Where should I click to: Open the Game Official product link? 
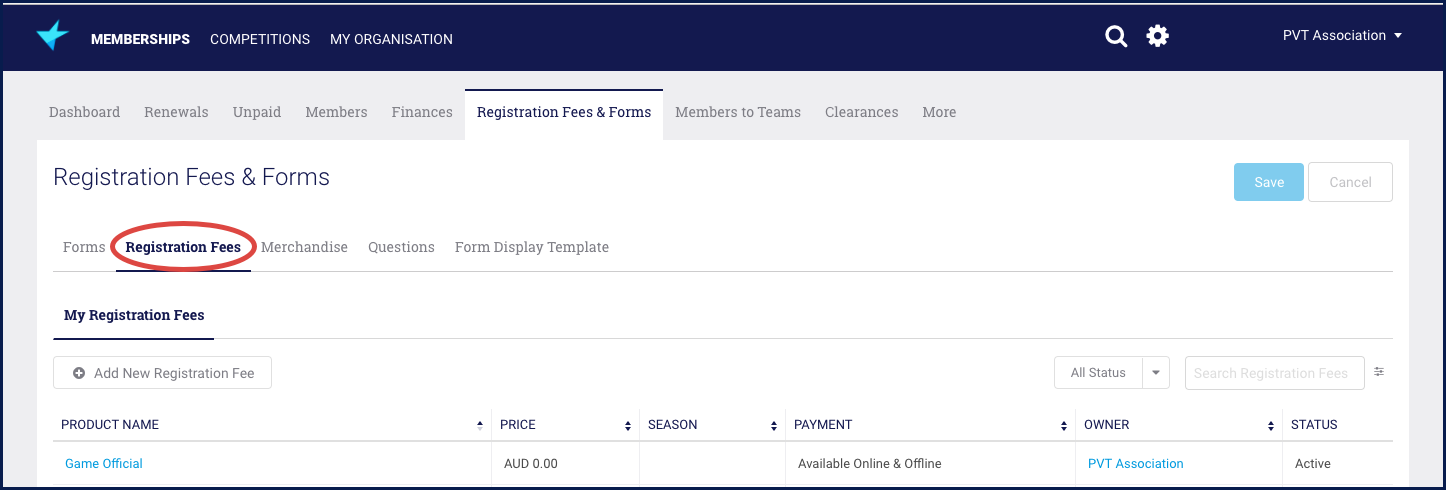(104, 464)
